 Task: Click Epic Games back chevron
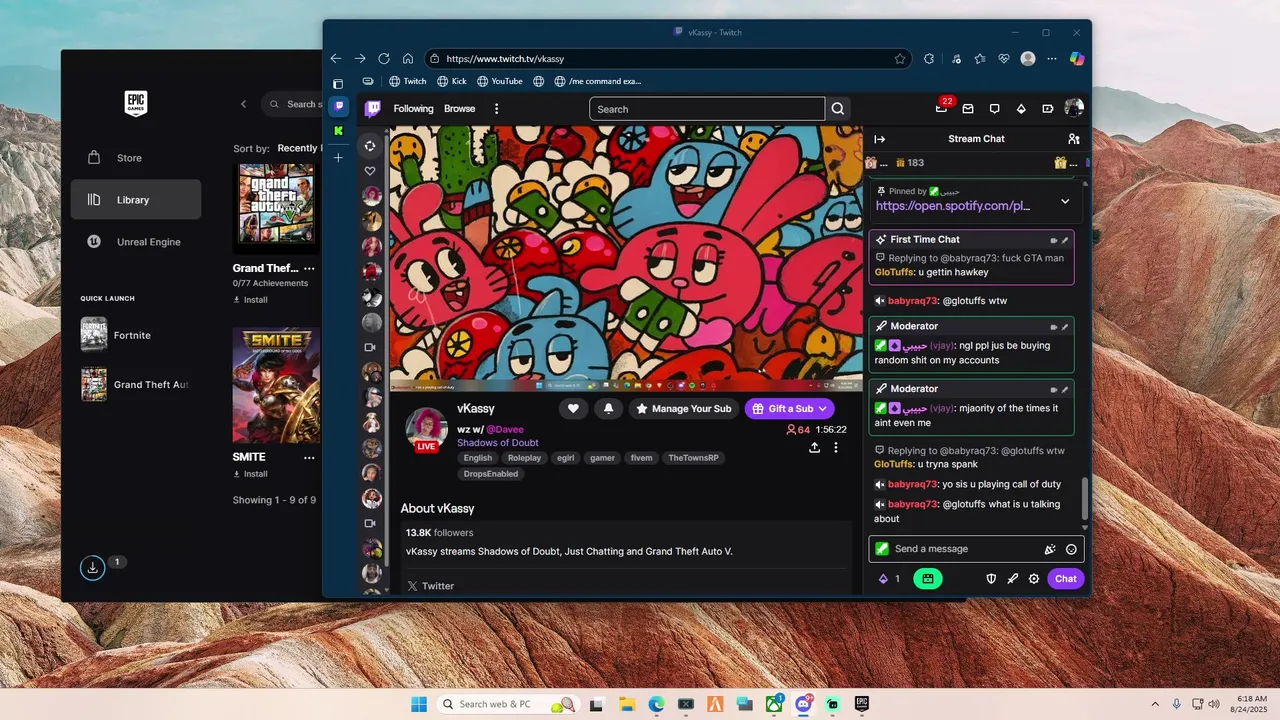(x=243, y=104)
